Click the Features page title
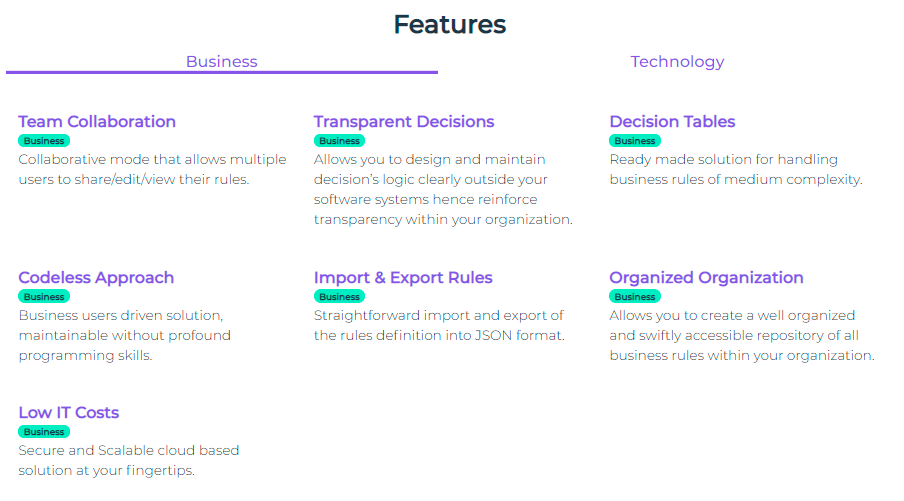 tap(450, 25)
